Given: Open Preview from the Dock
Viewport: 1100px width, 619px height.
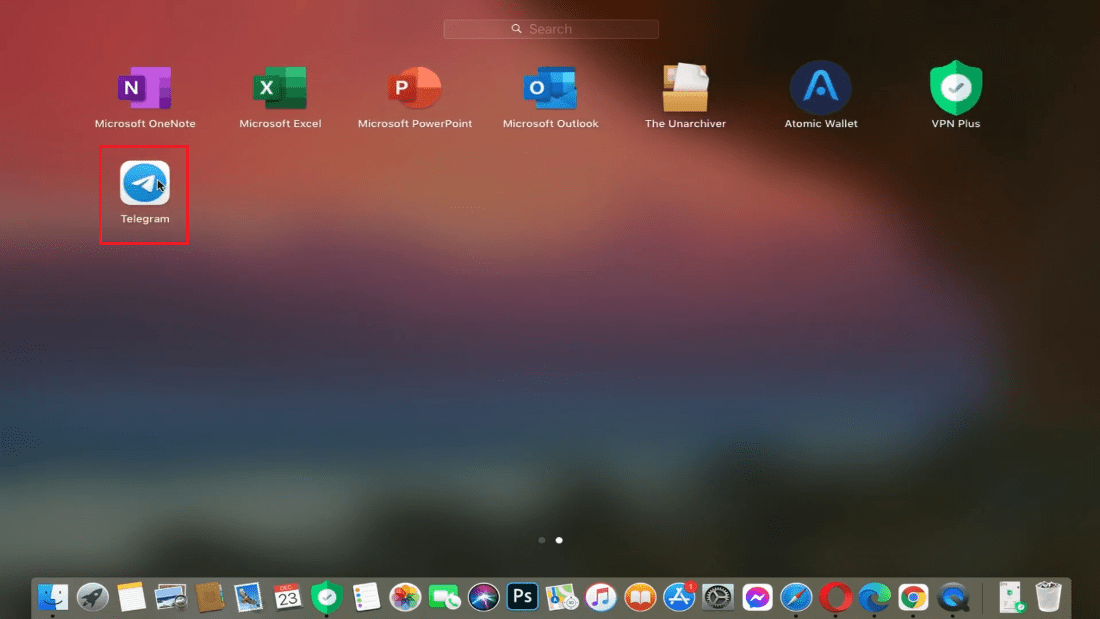Looking at the screenshot, I should point(170,597).
